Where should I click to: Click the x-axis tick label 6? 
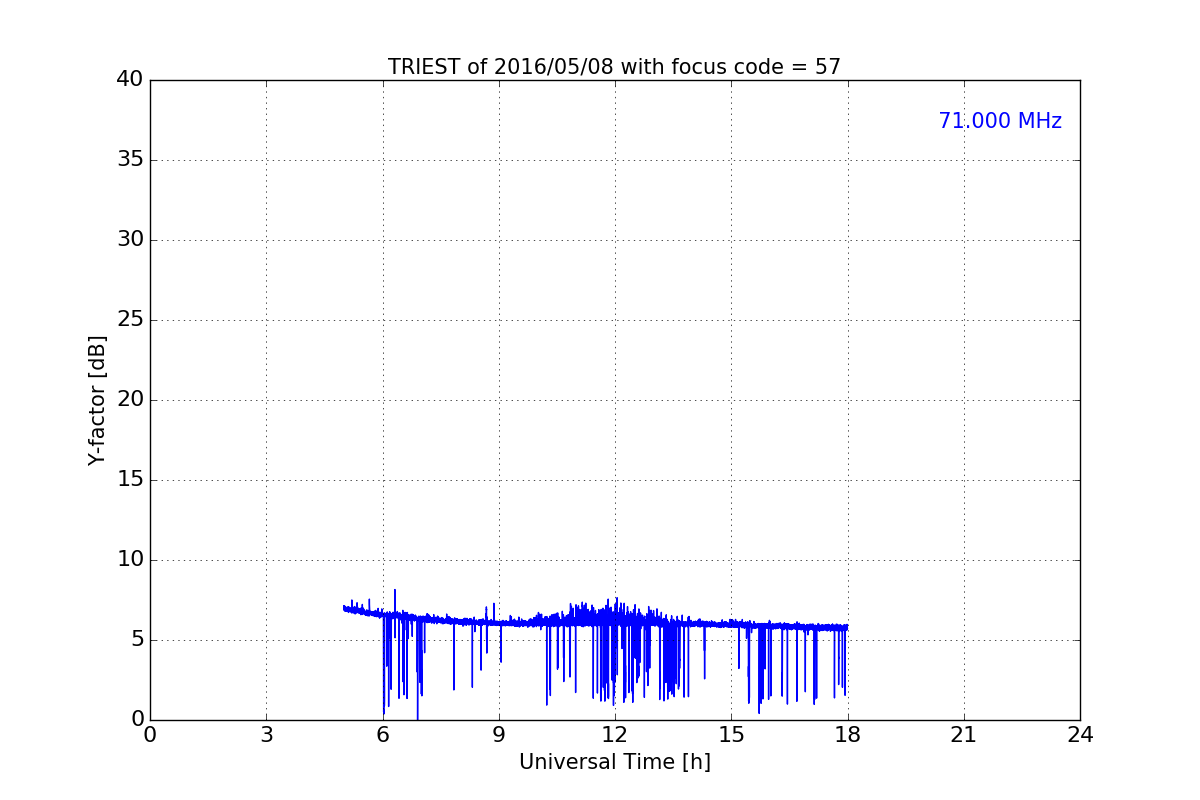[382, 735]
